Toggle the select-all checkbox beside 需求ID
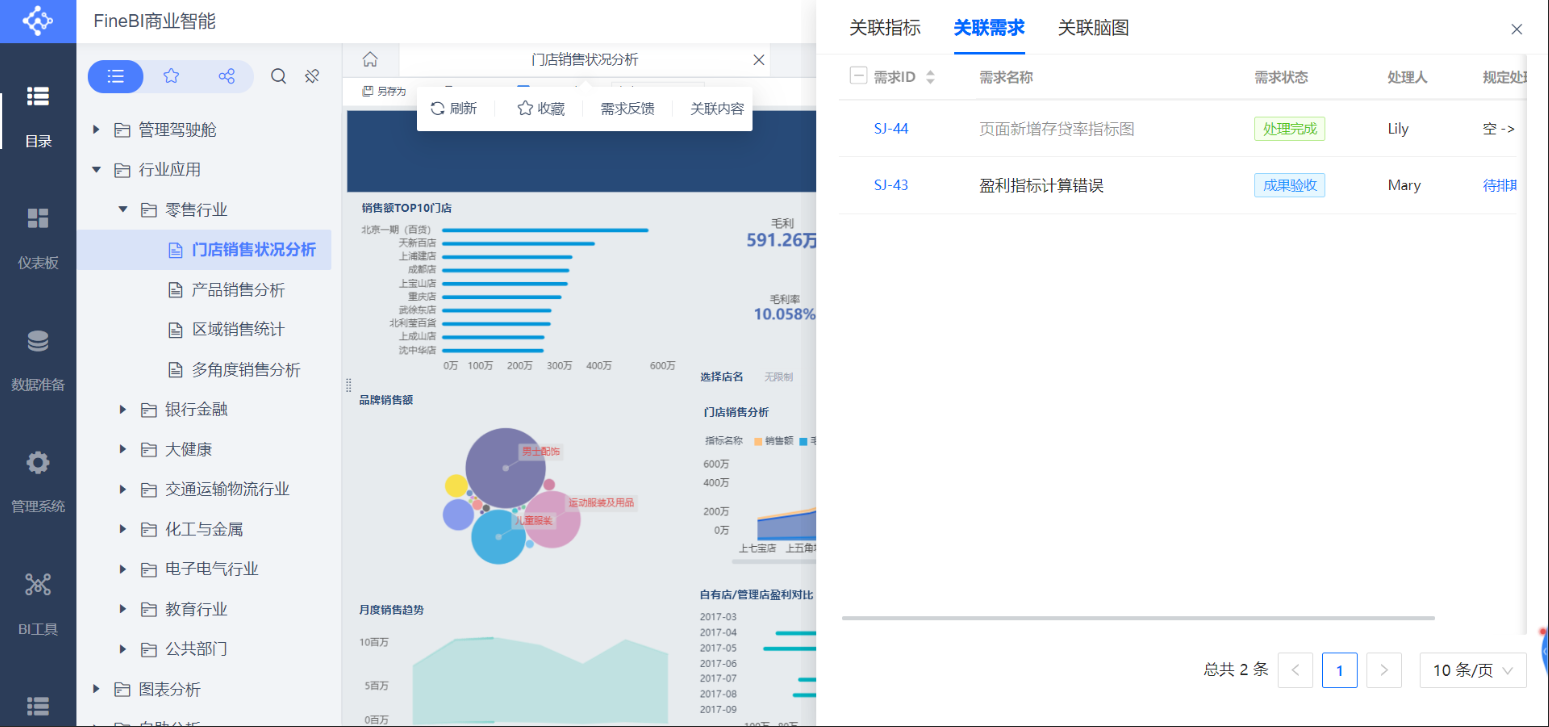 pos(858,75)
